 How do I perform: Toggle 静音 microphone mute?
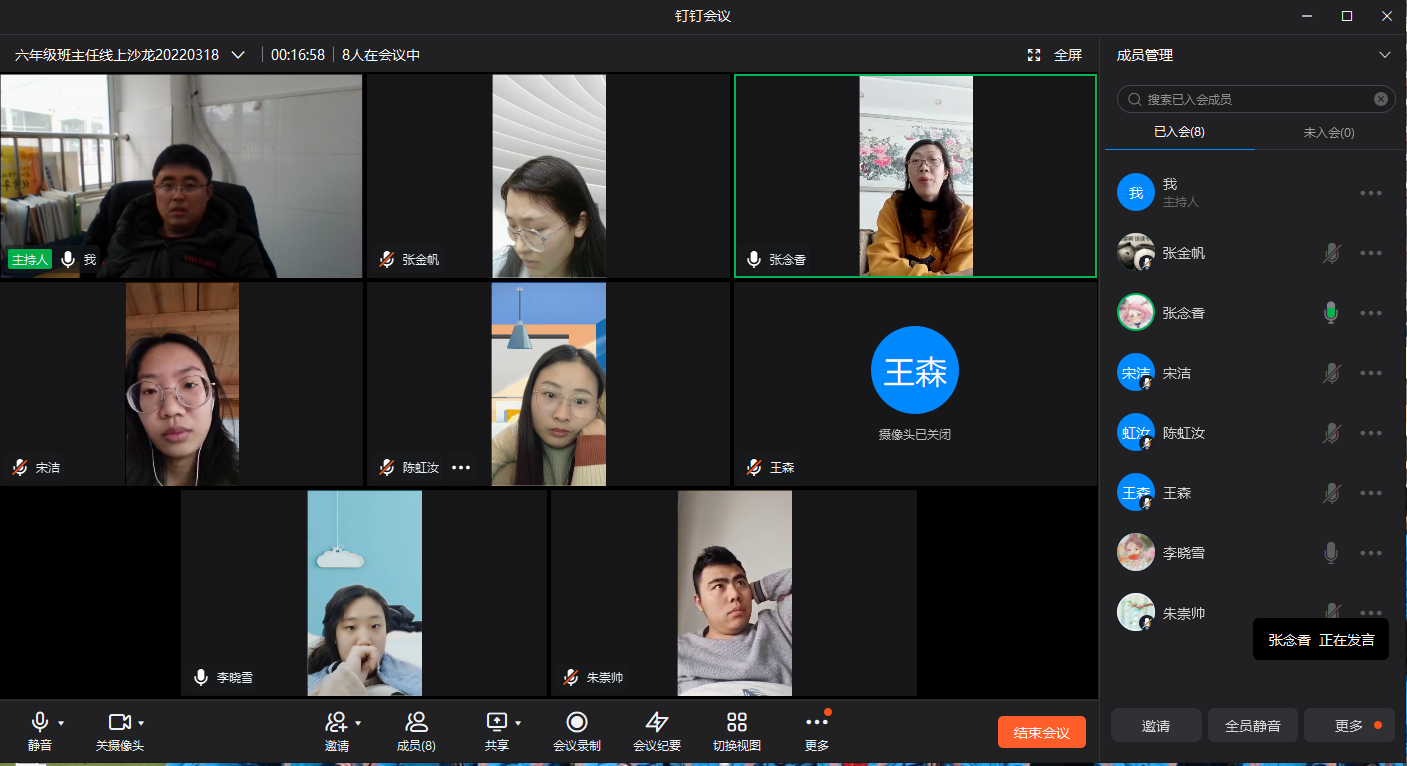pyautogui.click(x=39, y=722)
